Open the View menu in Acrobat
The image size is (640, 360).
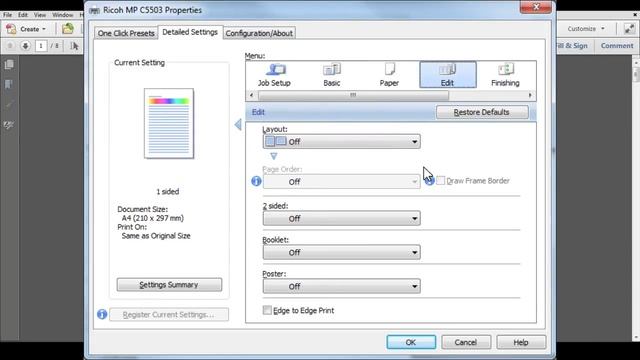click(x=40, y=15)
